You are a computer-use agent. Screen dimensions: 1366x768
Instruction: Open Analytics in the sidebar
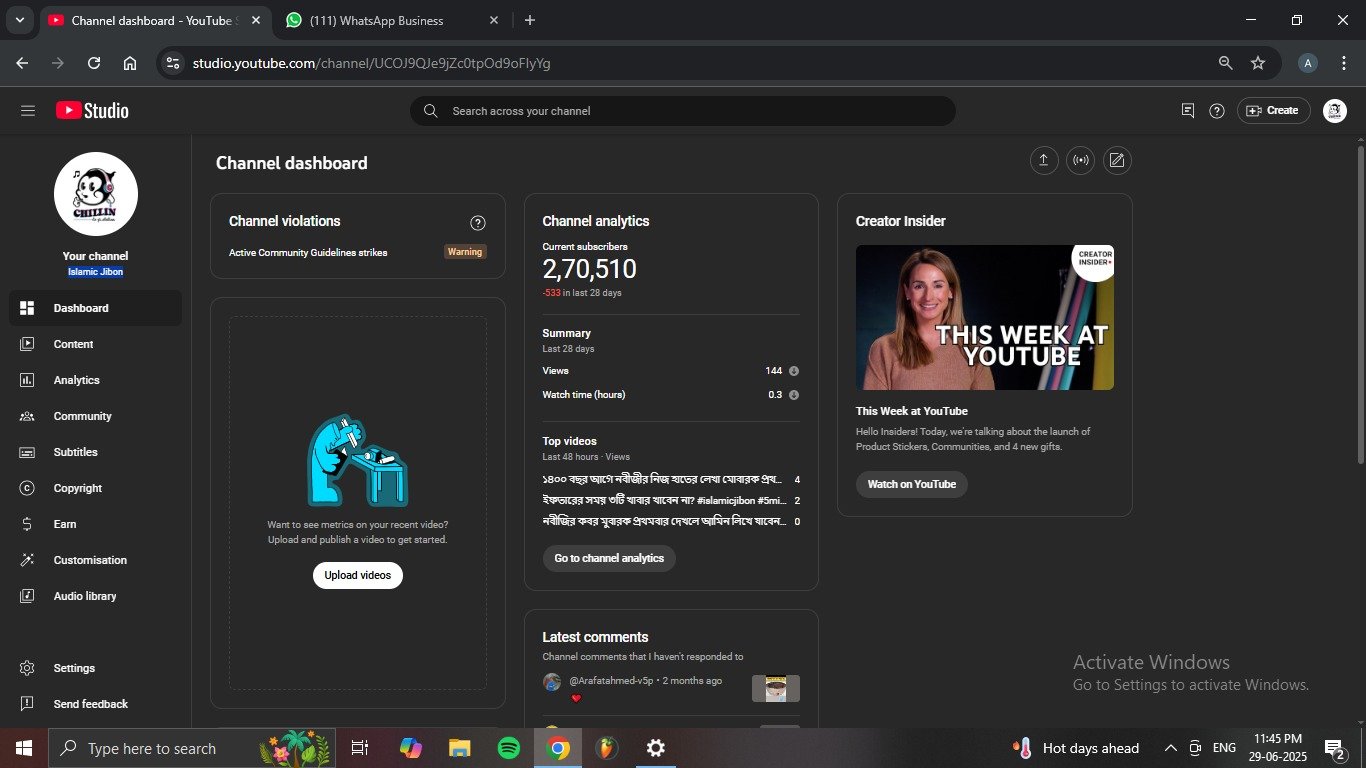95,380
